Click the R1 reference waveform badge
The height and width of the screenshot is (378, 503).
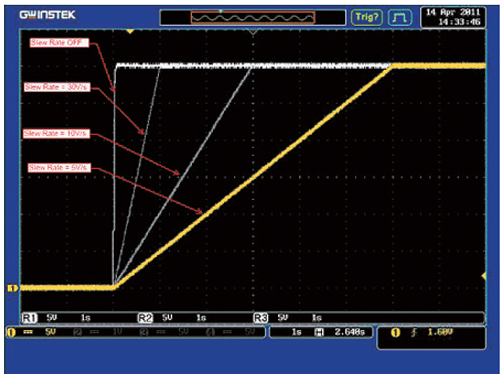click(29, 318)
